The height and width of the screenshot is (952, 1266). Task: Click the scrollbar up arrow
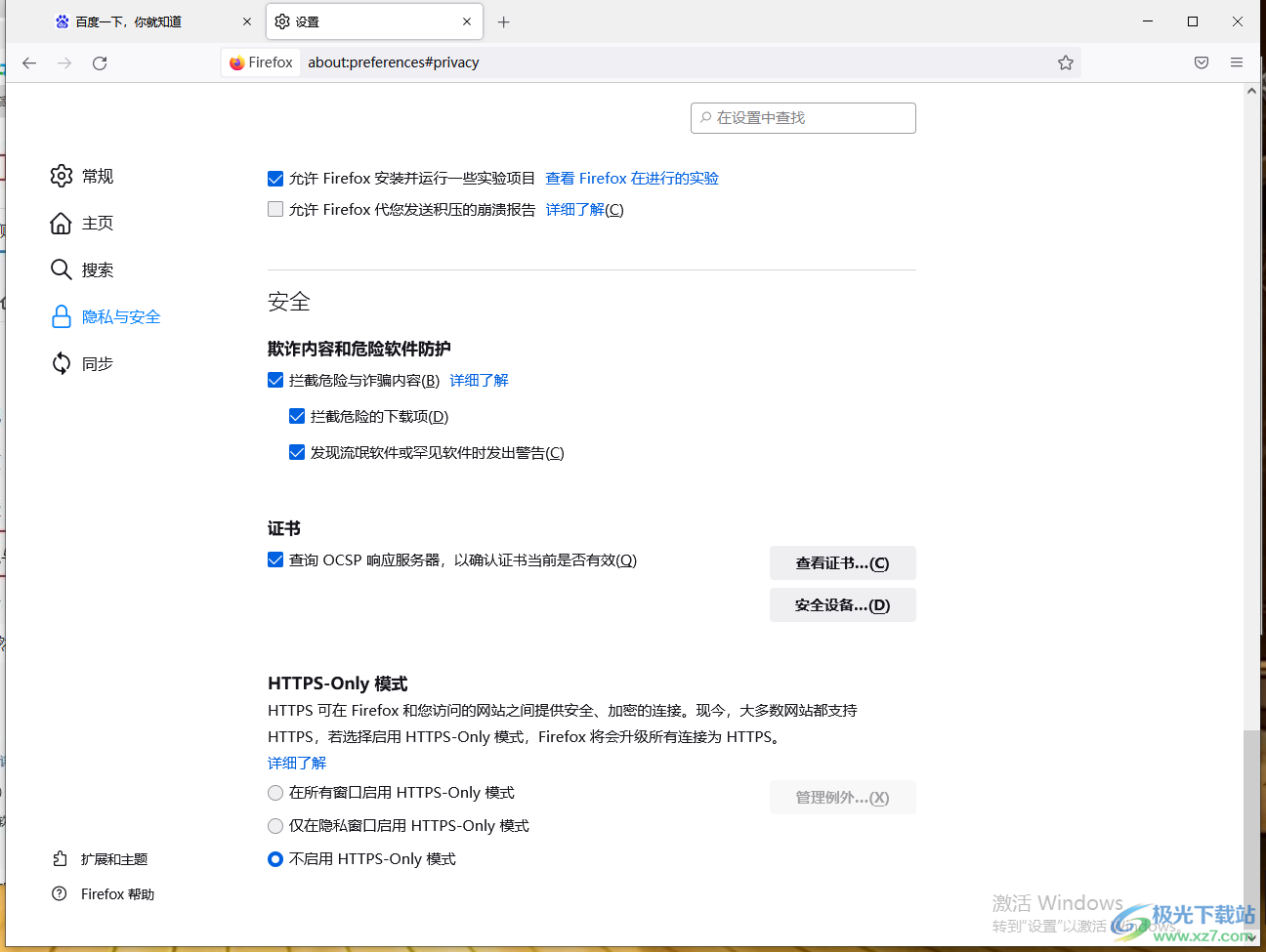point(1251,91)
